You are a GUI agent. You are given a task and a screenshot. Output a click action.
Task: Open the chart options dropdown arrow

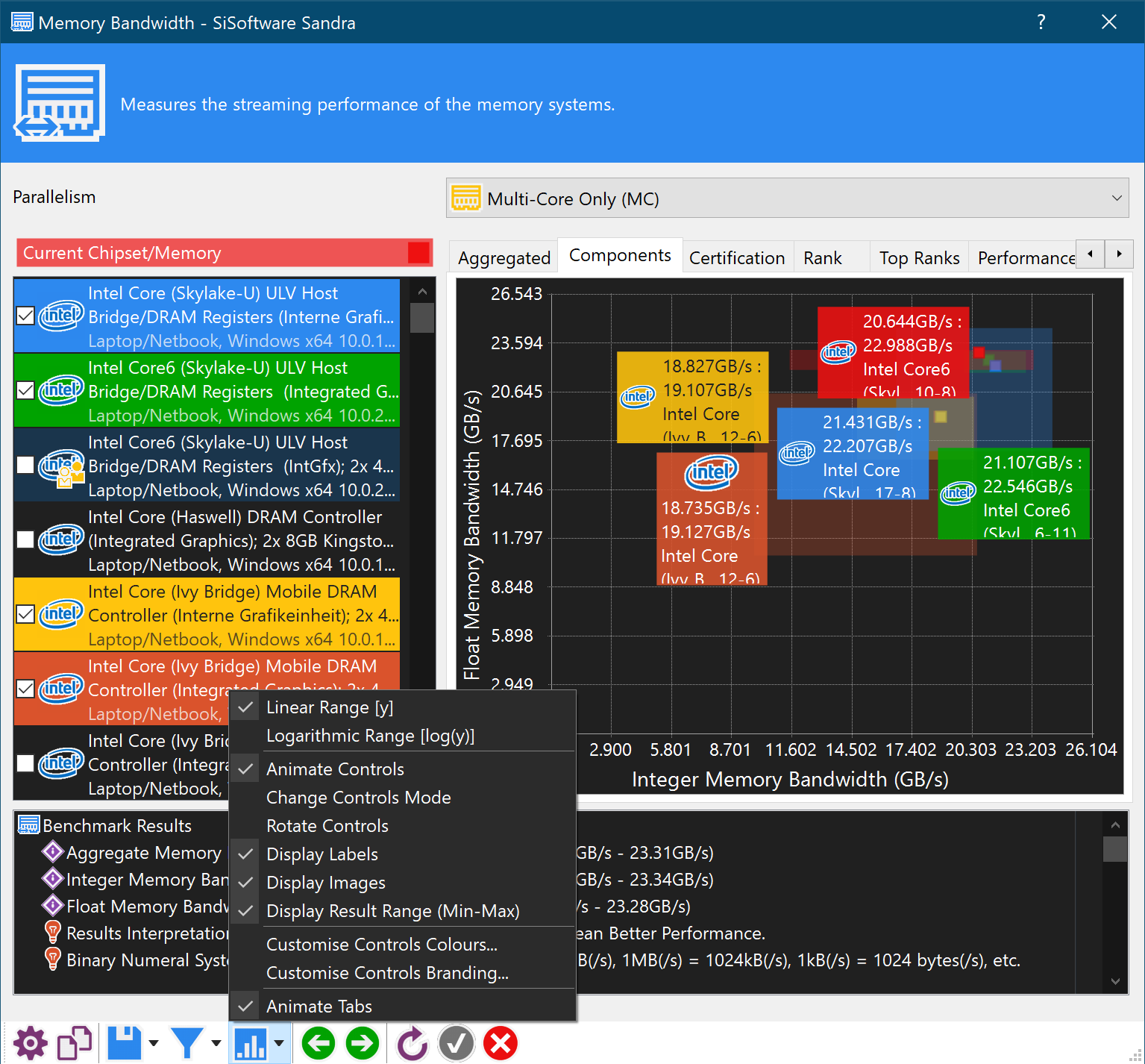[279, 1043]
